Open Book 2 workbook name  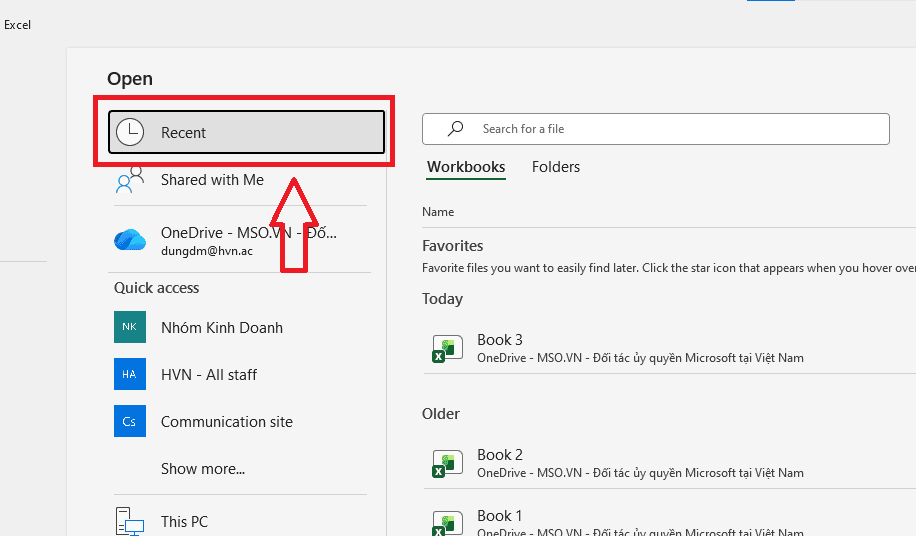pyautogui.click(x=500, y=455)
